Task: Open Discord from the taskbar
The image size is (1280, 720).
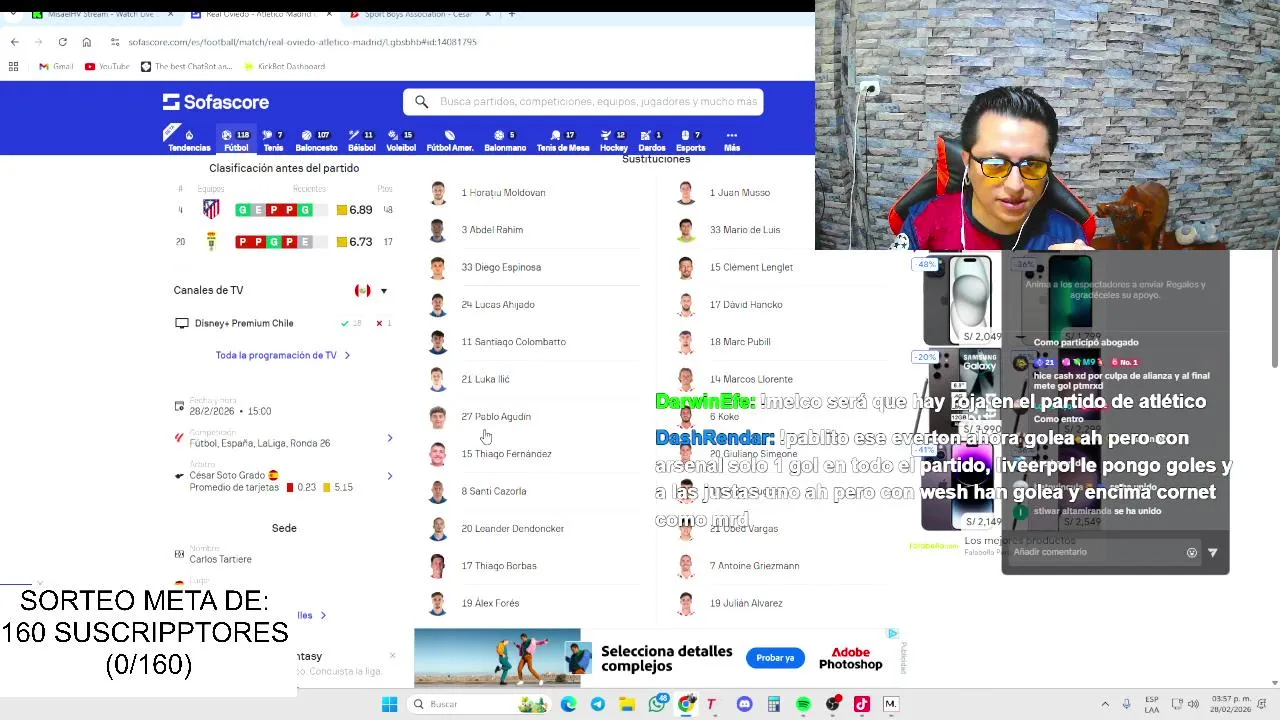Action: click(744, 704)
